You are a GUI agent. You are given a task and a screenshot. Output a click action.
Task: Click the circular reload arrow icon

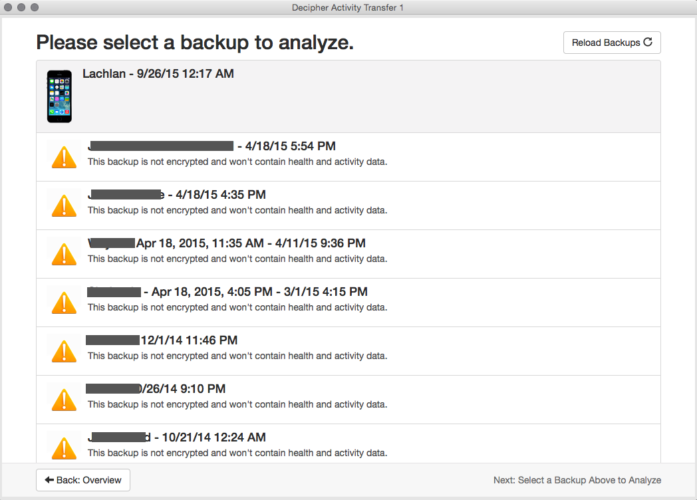point(648,42)
